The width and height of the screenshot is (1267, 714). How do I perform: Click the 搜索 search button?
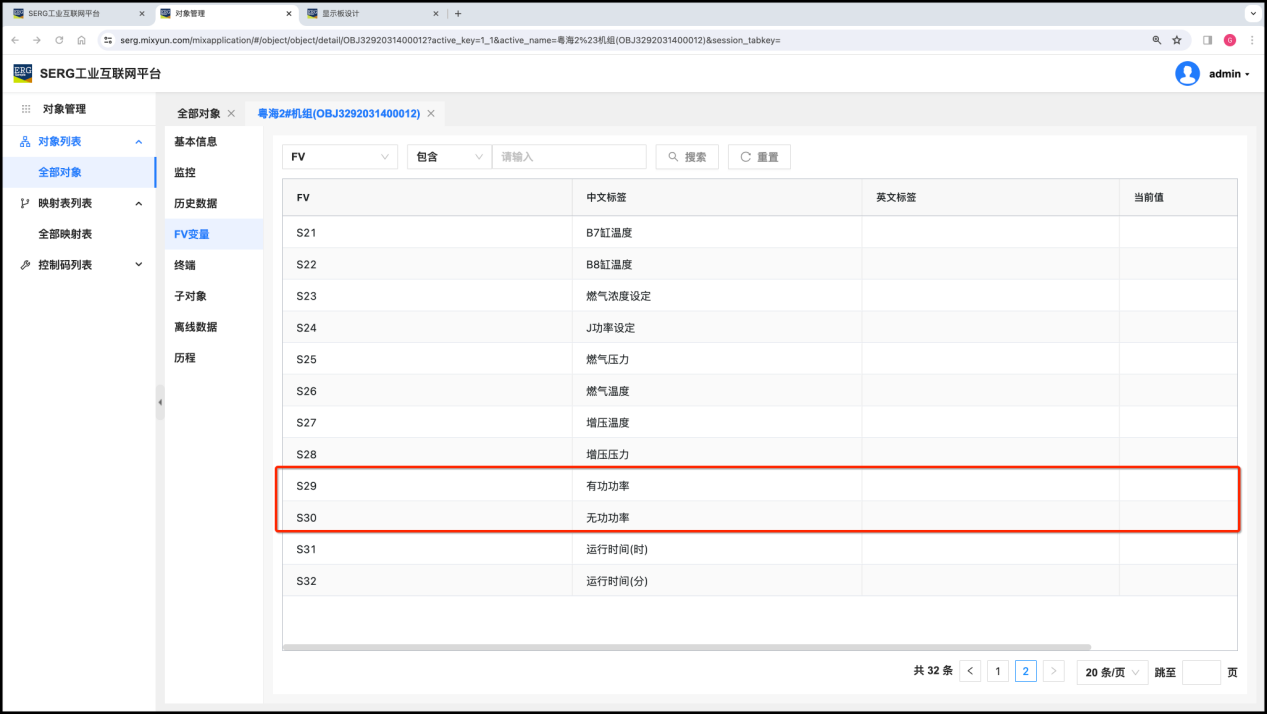point(687,157)
